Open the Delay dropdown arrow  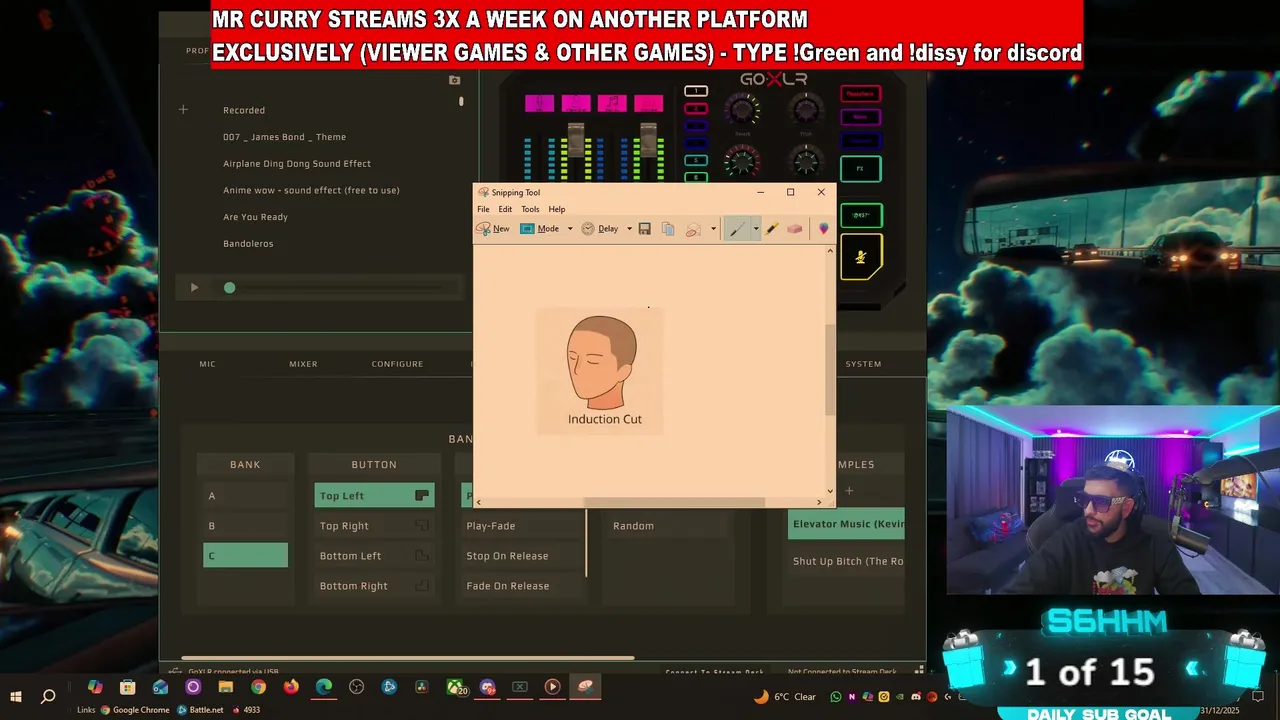(629, 229)
